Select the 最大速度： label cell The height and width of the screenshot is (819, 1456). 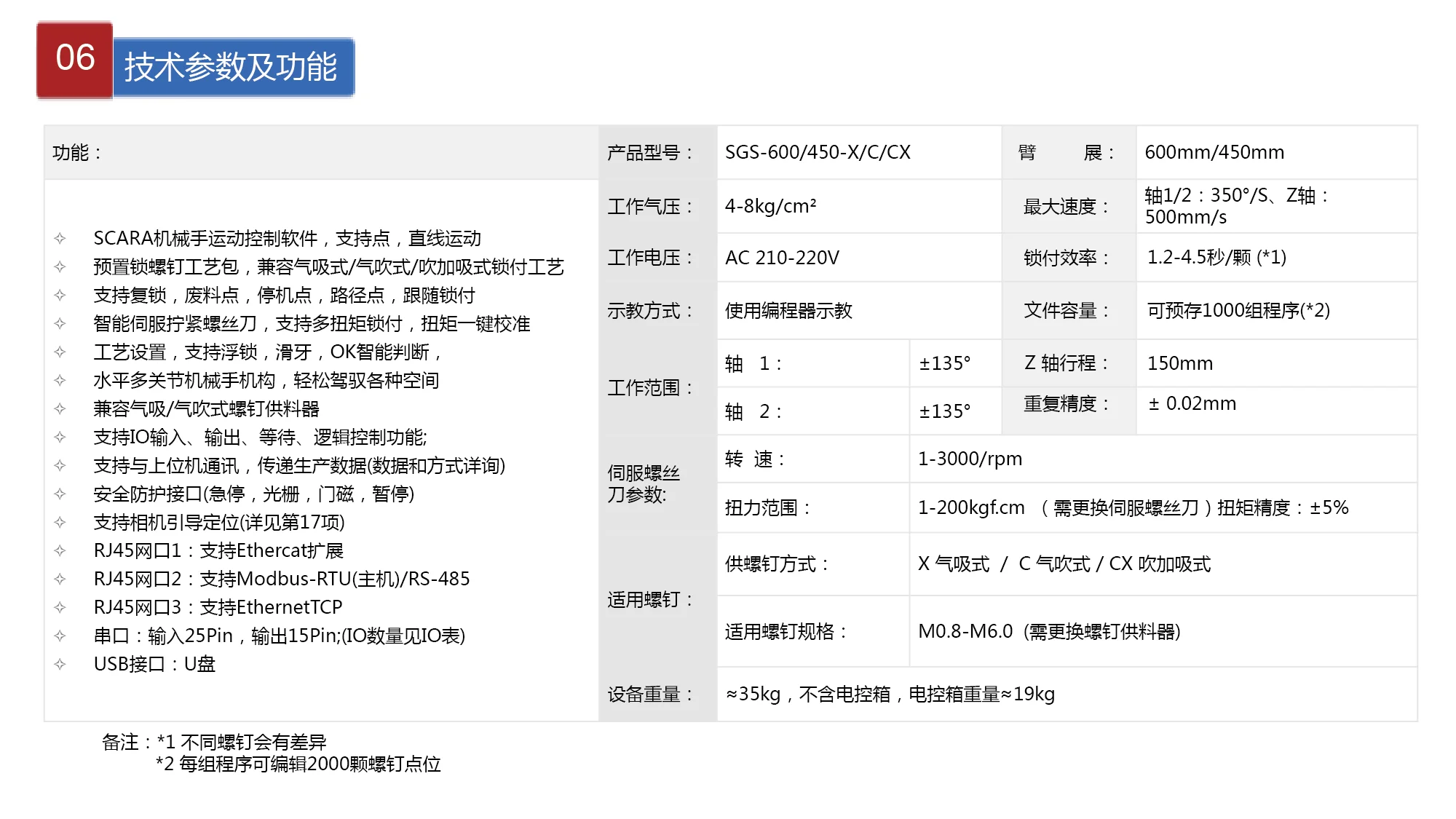(x=1069, y=207)
